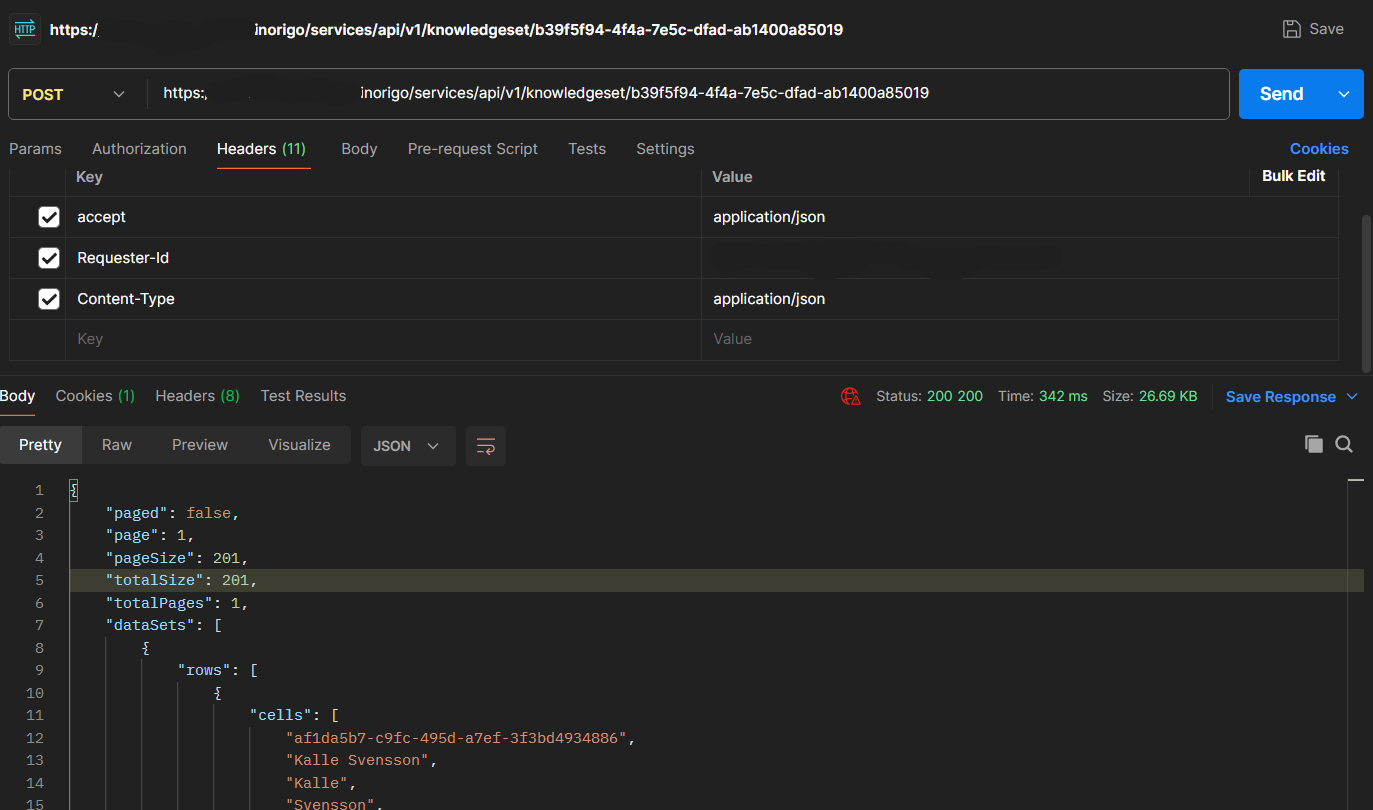Open the POST method dropdown
The height and width of the screenshot is (810, 1373).
pos(75,94)
